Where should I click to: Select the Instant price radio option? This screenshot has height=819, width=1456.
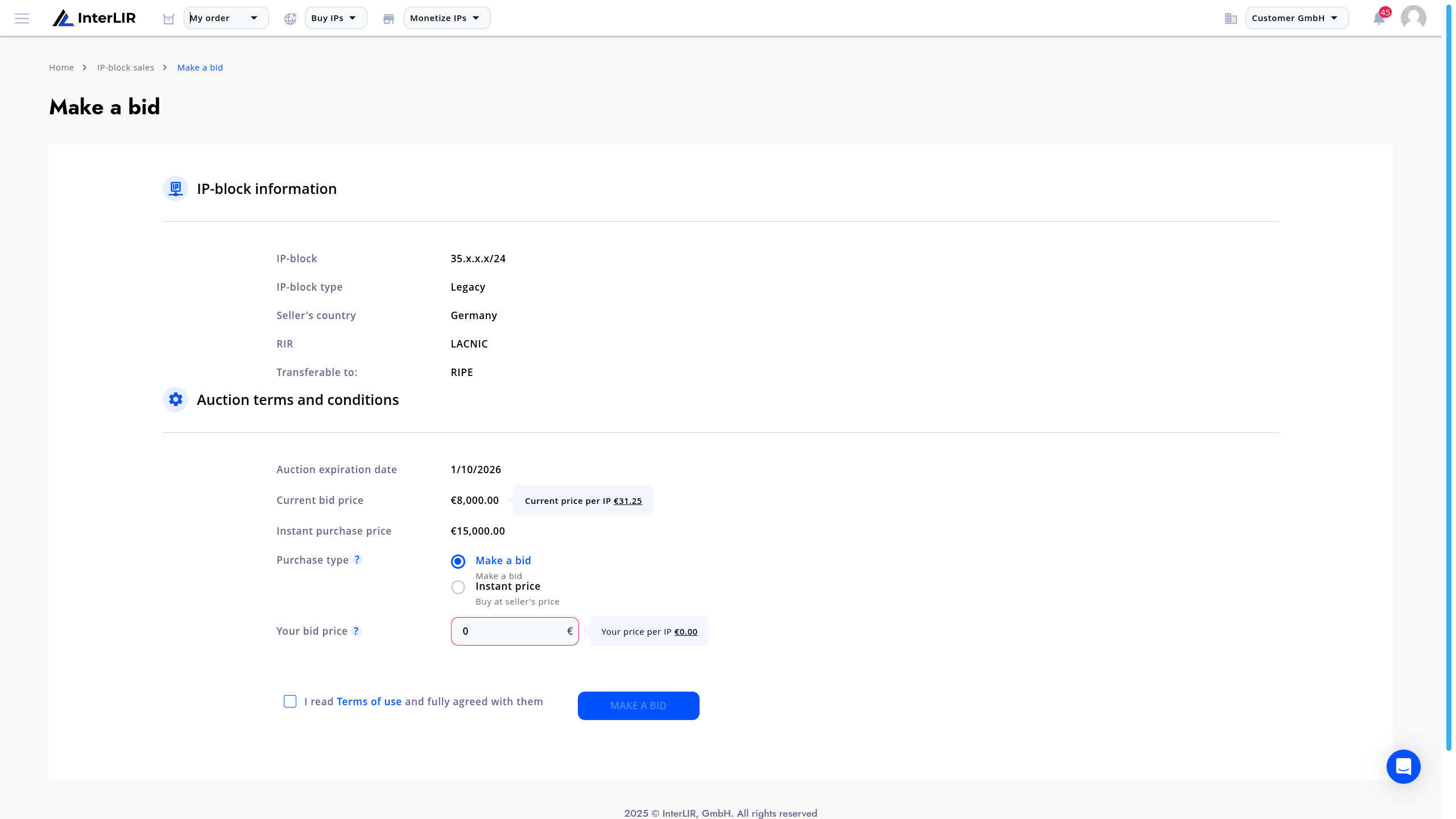click(x=458, y=587)
